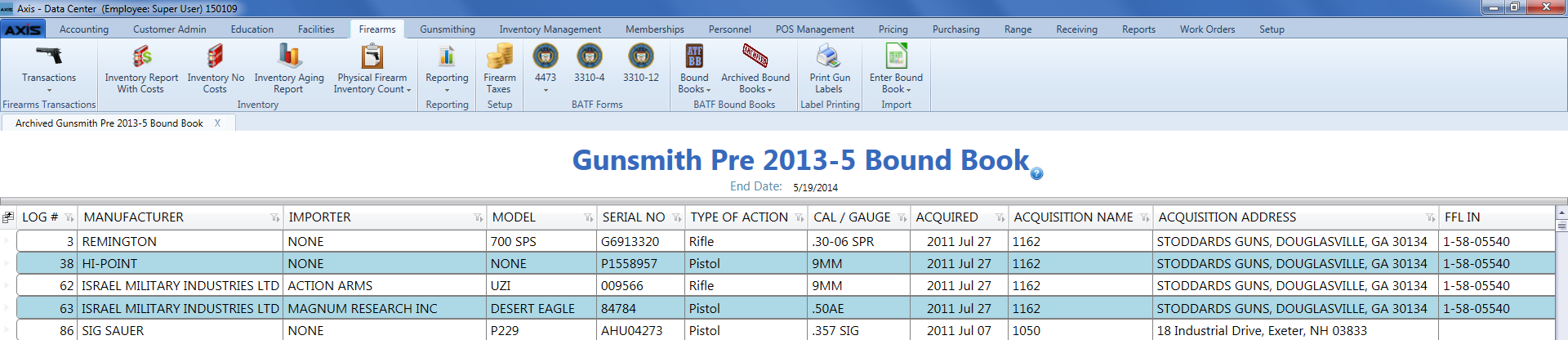Select the HI-POINT manufacturer cell

(x=180, y=263)
